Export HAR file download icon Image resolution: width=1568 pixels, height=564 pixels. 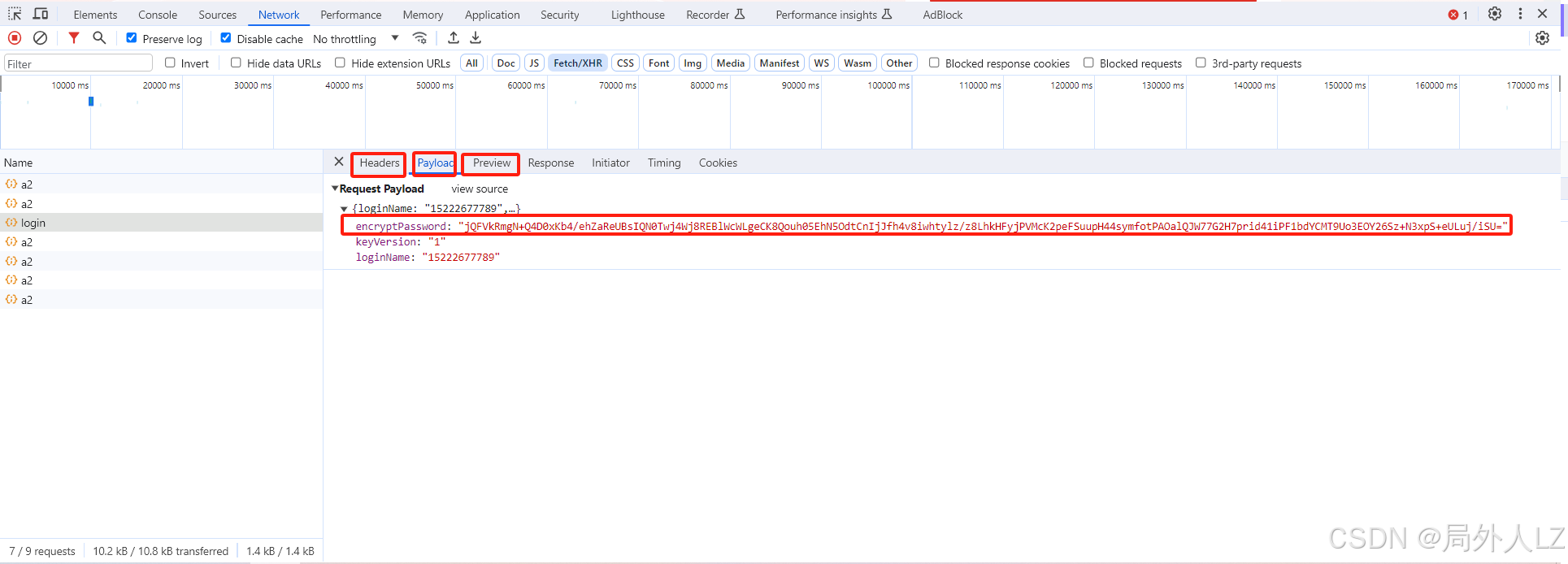coord(476,37)
